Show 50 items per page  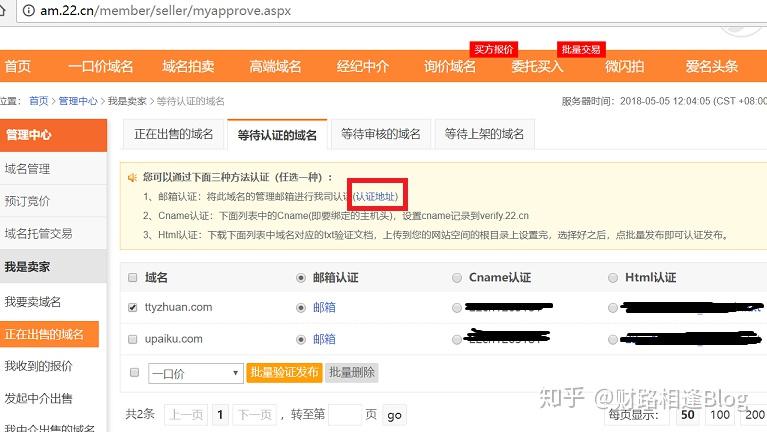[x=688, y=415]
